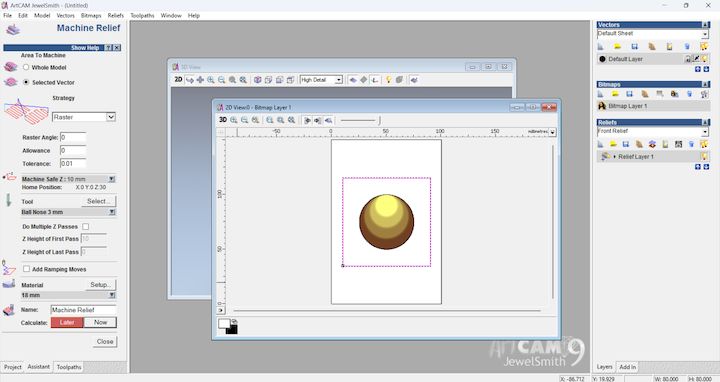This screenshot has height=382, width=720.
Task: Open the Default Sheet dropdown
Action: pos(705,34)
